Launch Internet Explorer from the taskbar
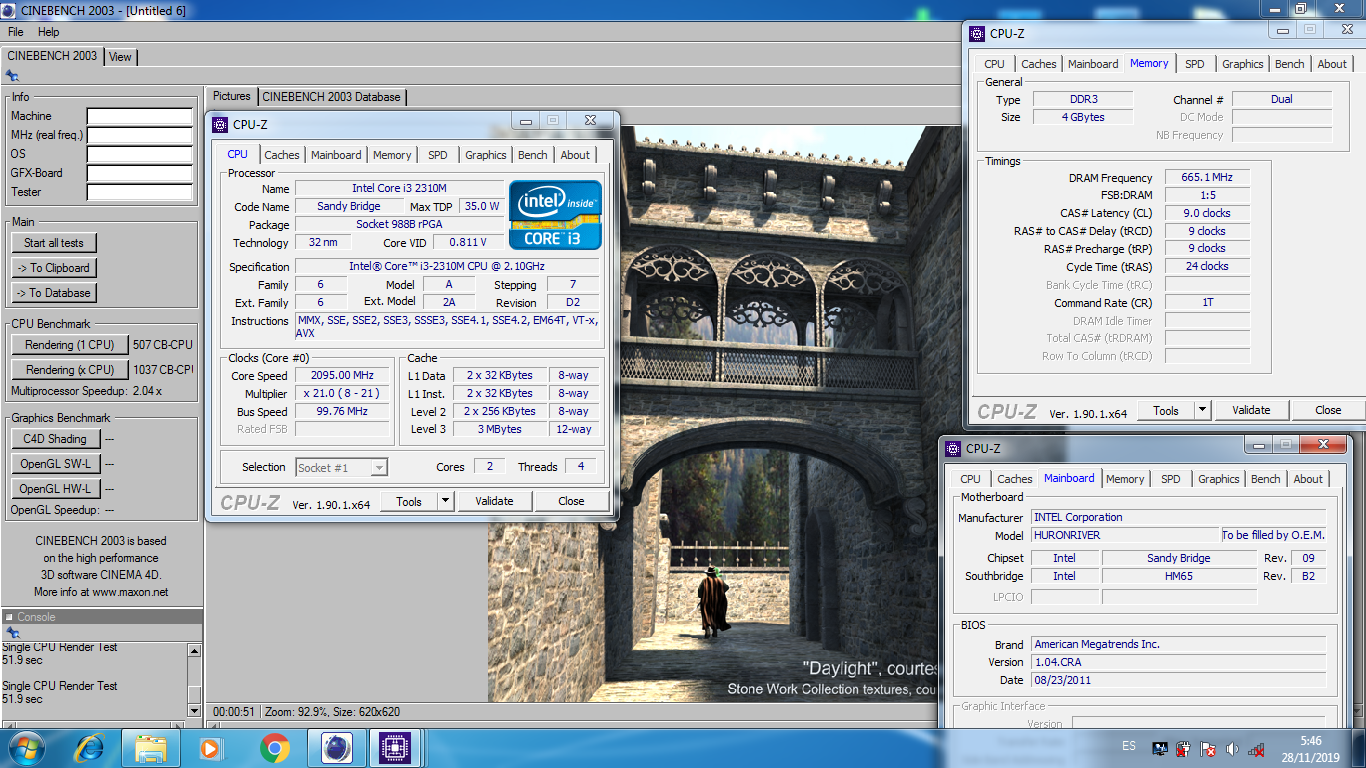This screenshot has height=768, width=1366. click(x=89, y=748)
